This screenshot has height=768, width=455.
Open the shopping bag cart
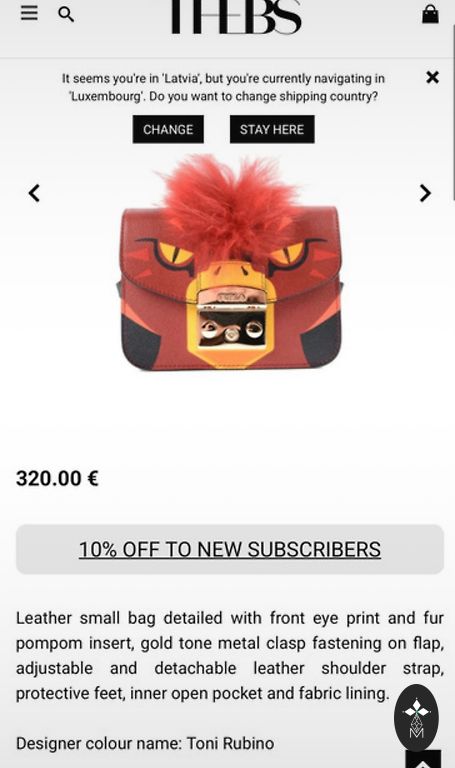coord(430,14)
